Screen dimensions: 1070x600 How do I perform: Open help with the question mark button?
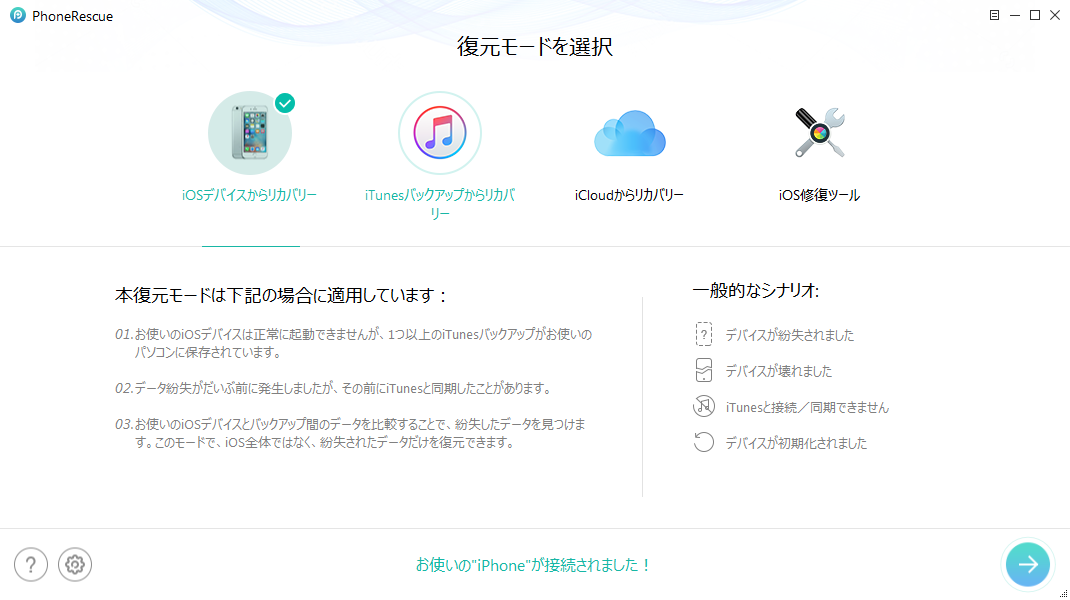coord(31,565)
